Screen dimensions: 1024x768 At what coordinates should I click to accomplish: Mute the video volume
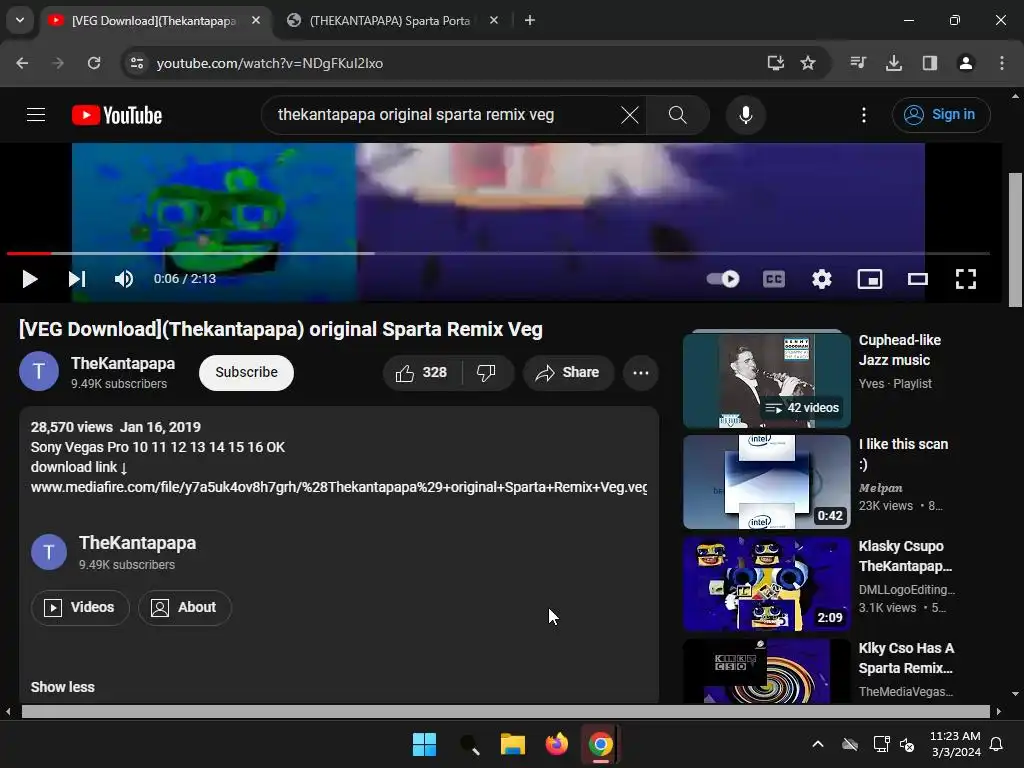point(124,280)
